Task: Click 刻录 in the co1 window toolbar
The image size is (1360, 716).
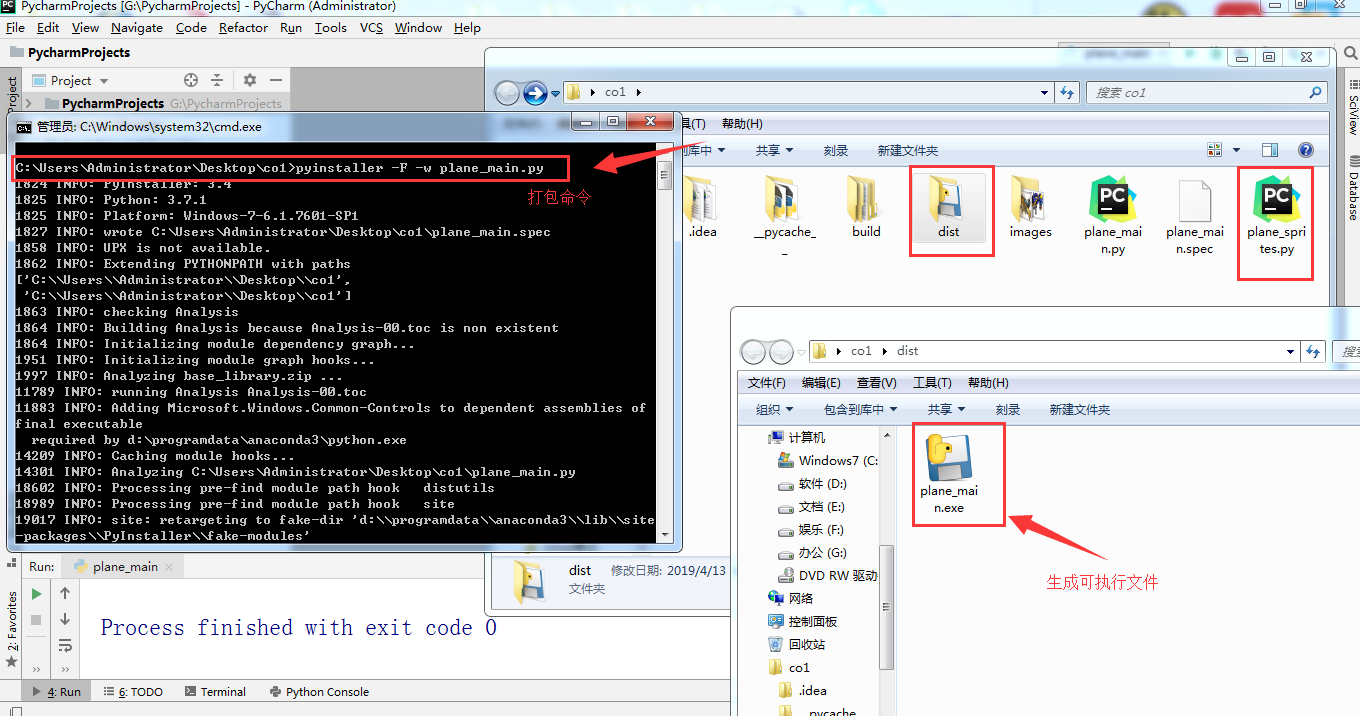Action: pyautogui.click(x=836, y=150)
